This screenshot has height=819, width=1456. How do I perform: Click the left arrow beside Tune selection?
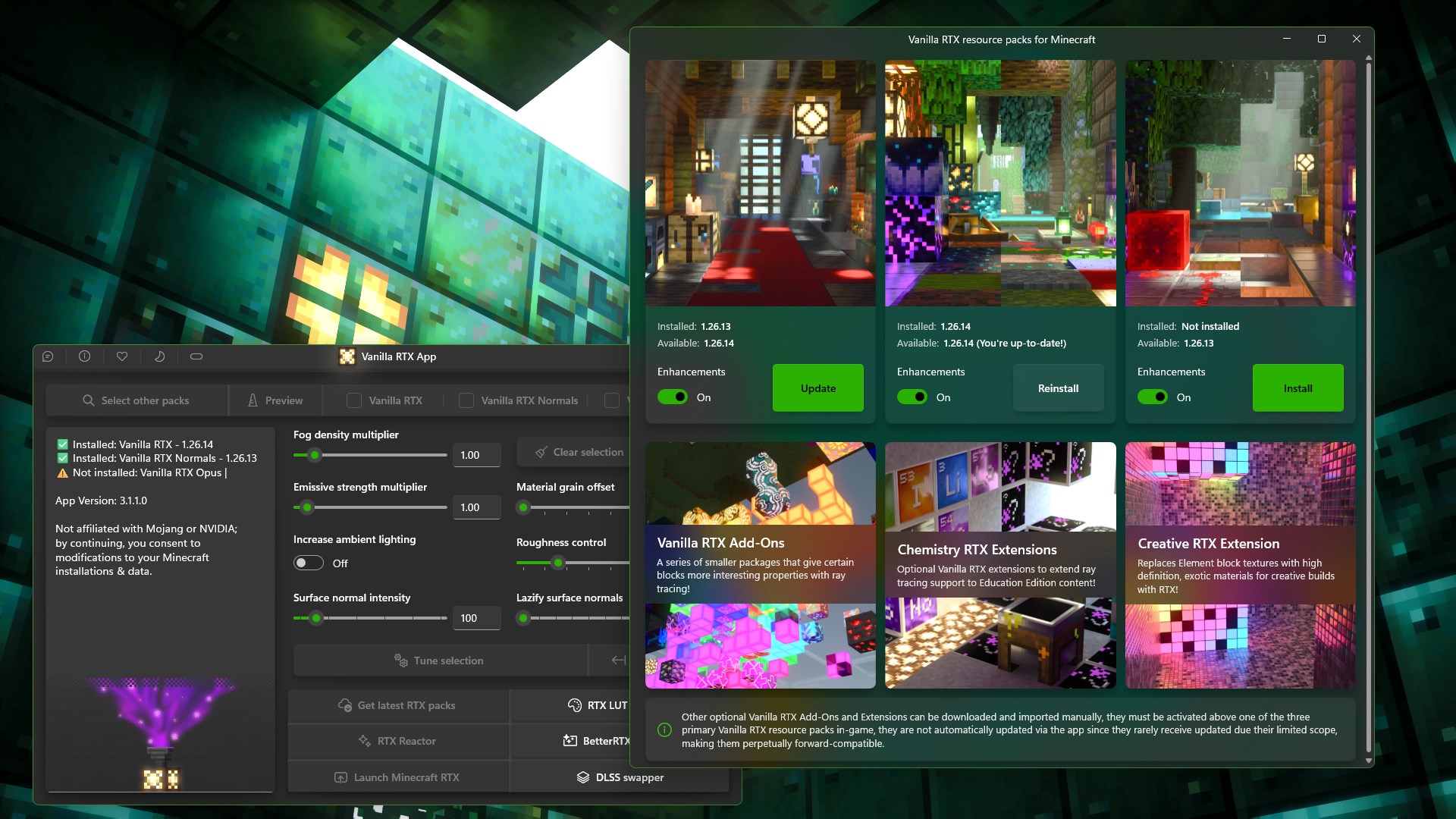coord(619,661)
